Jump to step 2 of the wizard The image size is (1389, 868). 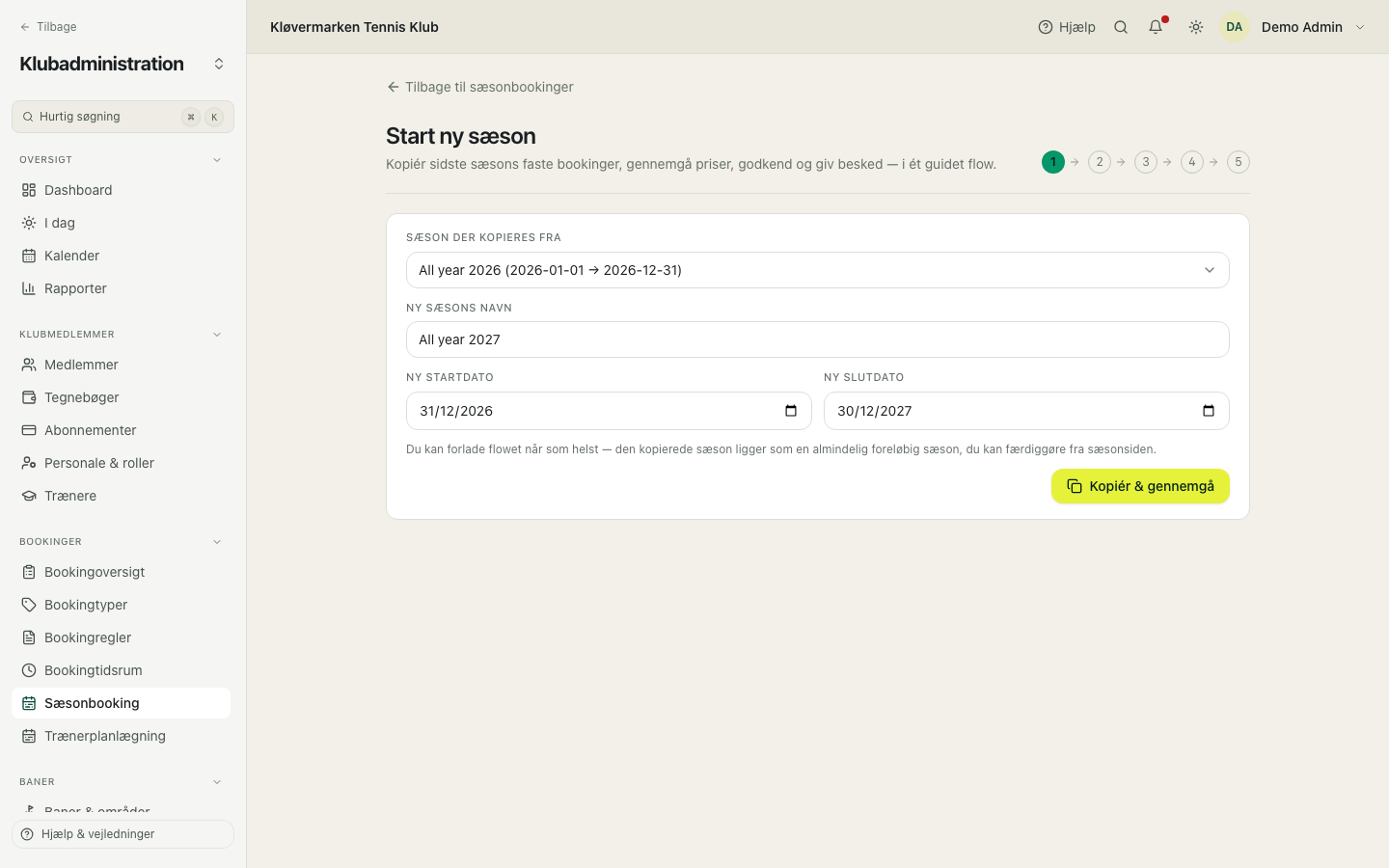(1100, 162)
